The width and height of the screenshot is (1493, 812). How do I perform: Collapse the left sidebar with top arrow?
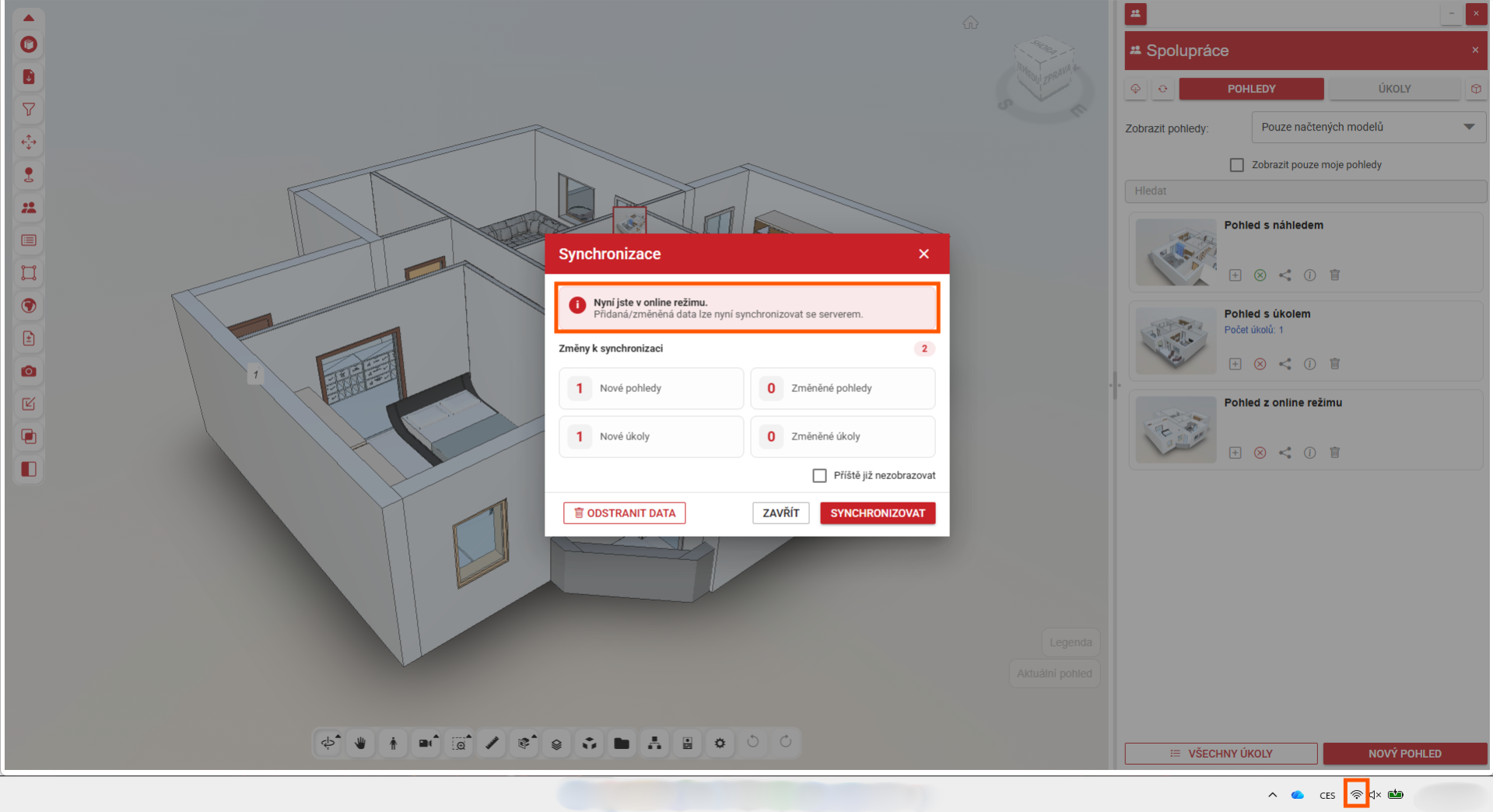coord(29,17)
